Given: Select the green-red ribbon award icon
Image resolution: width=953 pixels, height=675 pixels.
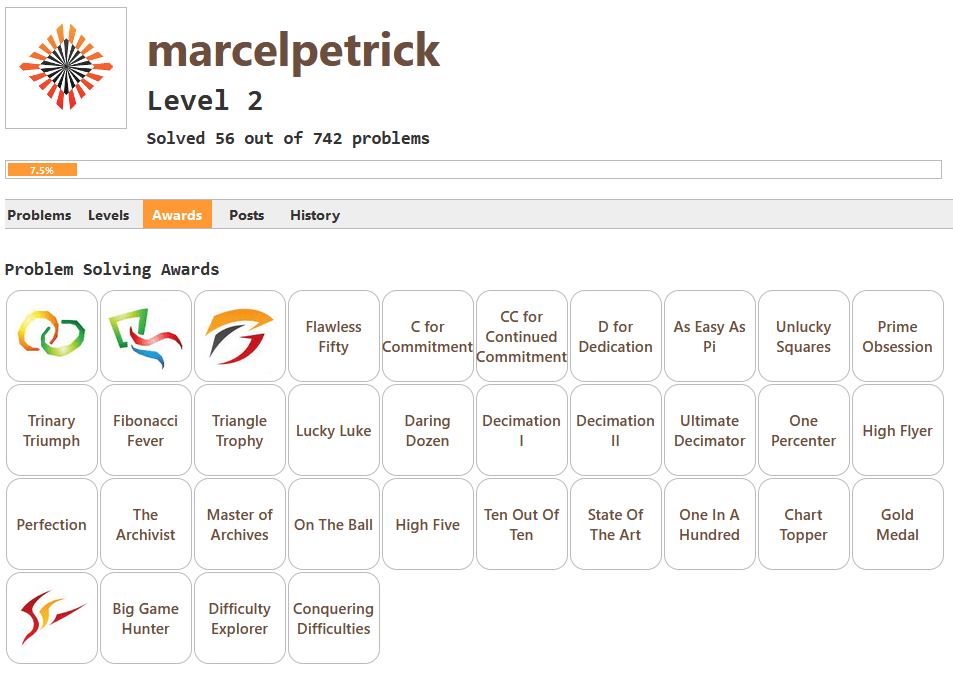Looking at the screenshot, I should pyautogui.click(x=146, y=336).
